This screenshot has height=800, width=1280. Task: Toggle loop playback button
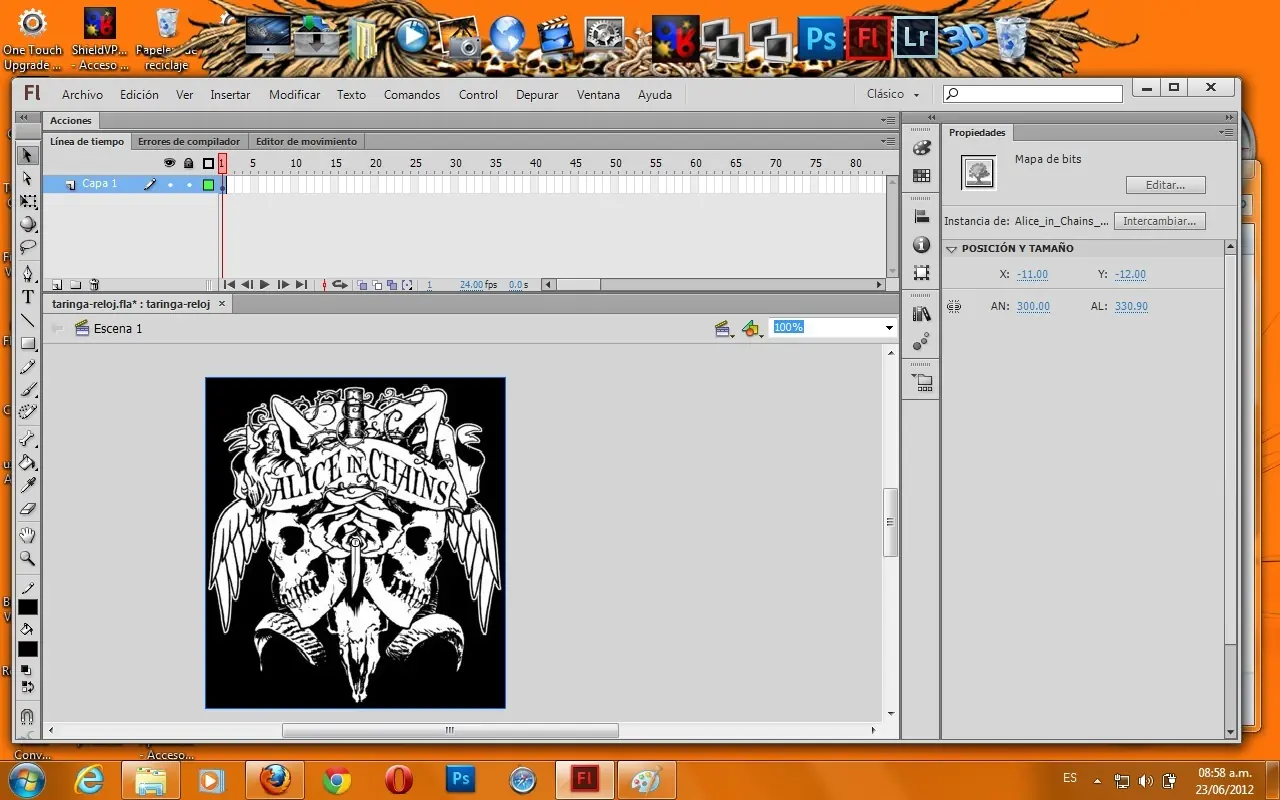[x=340, y=285]
